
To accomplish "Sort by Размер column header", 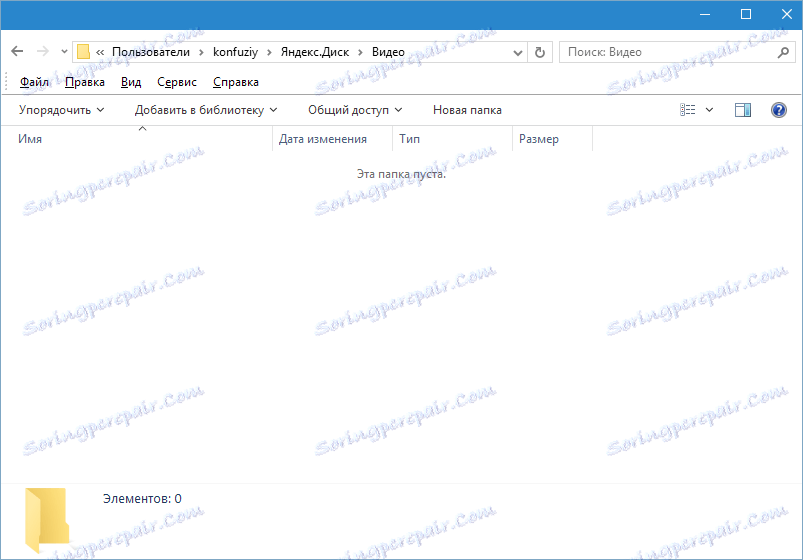I will coord(552,139).
